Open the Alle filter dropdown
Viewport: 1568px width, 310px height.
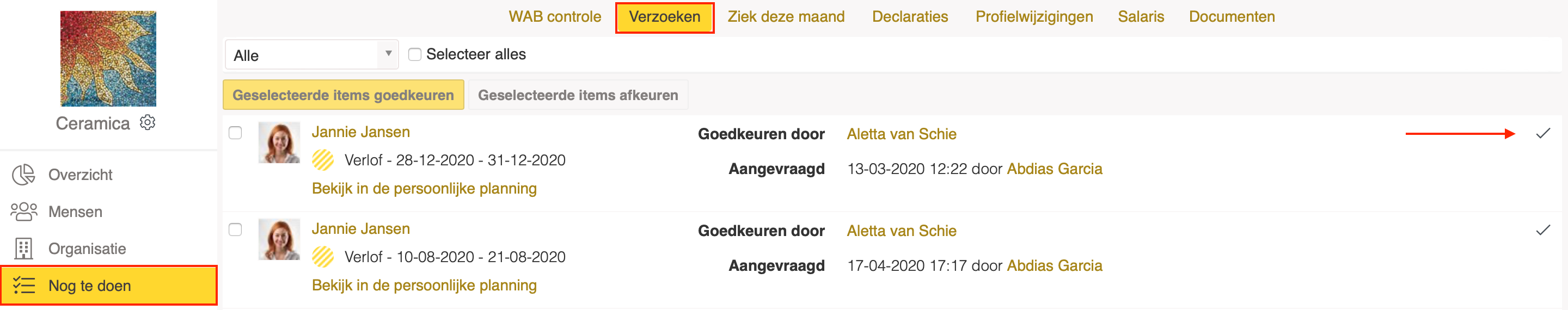(311, 55)
